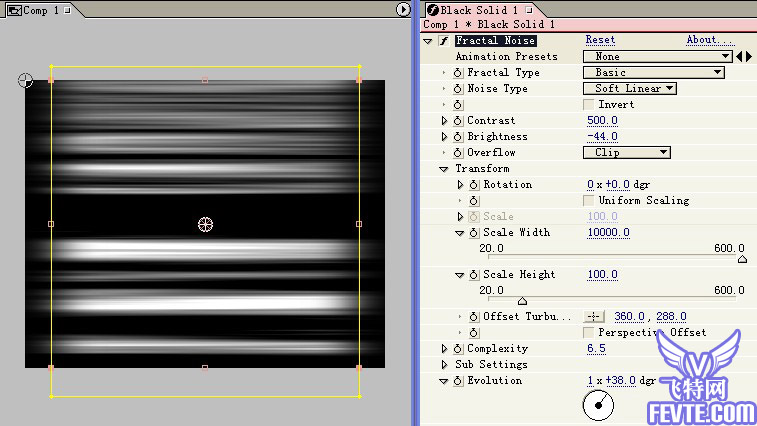Toggle Invert stopwatch icon
Image resolution: width=757 pixels, height=426 pixels.
(x=458, y=104)
